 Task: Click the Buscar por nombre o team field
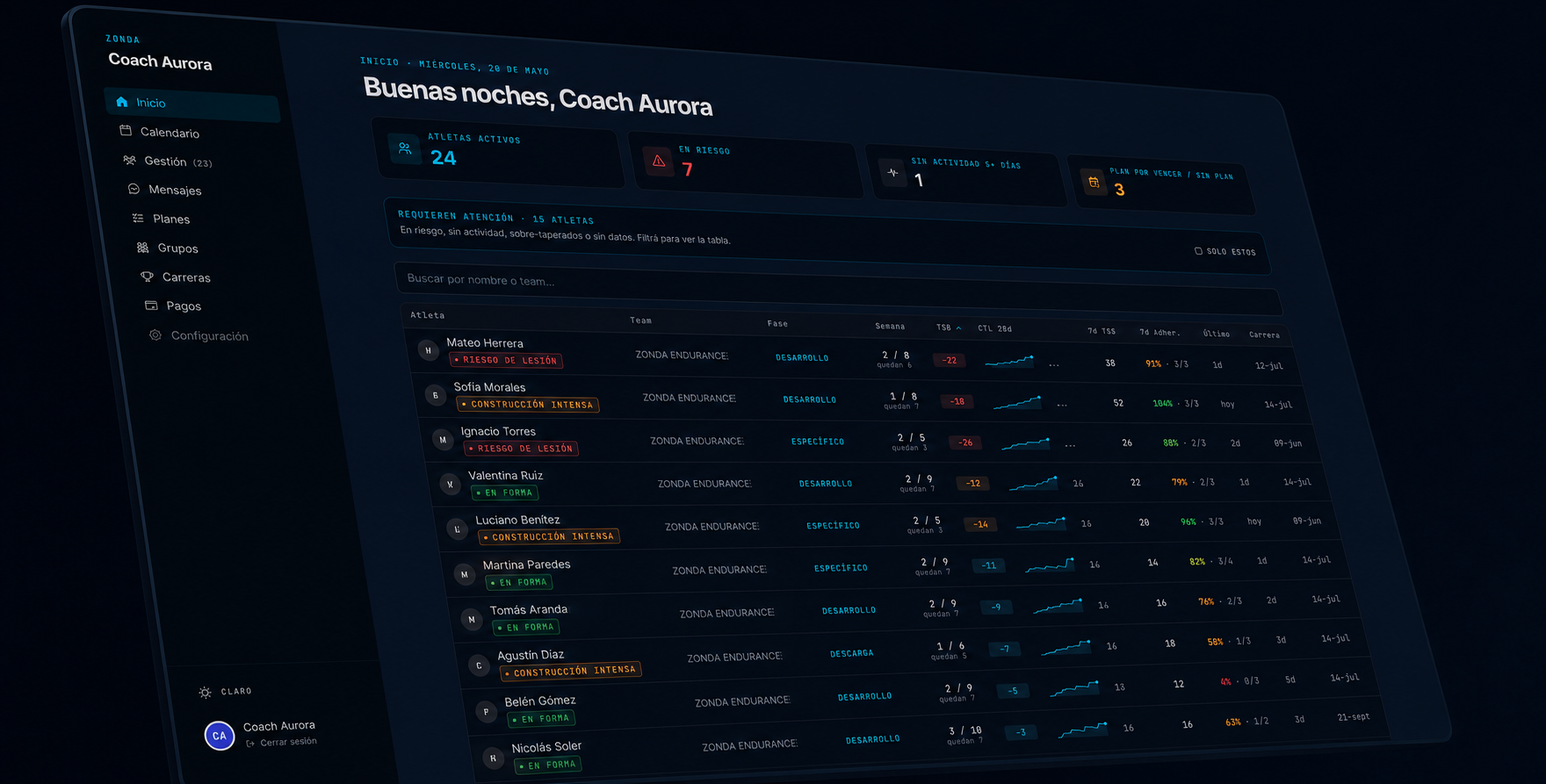click(837, 287)
